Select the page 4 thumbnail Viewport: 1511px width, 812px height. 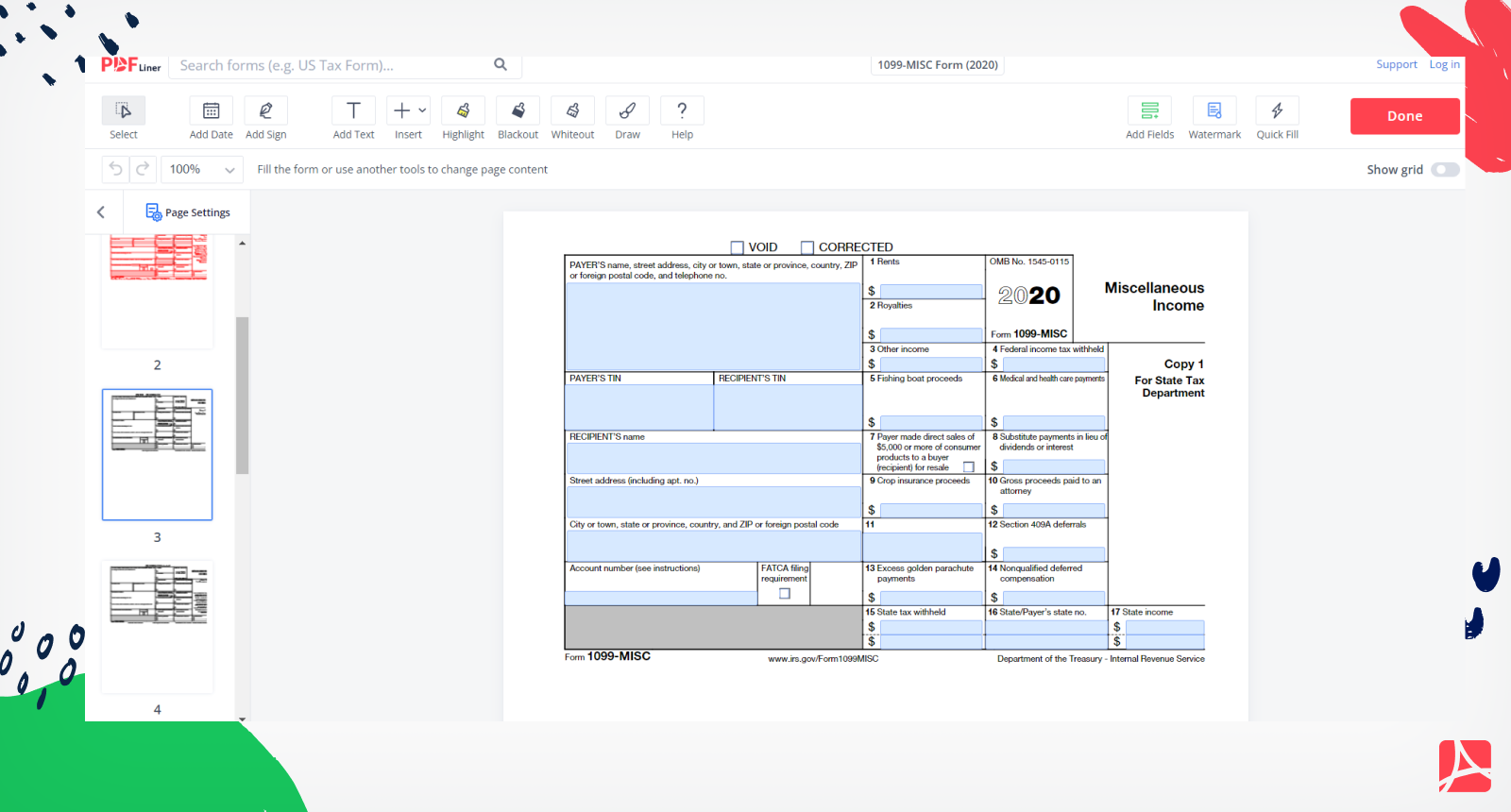point(157,627)
